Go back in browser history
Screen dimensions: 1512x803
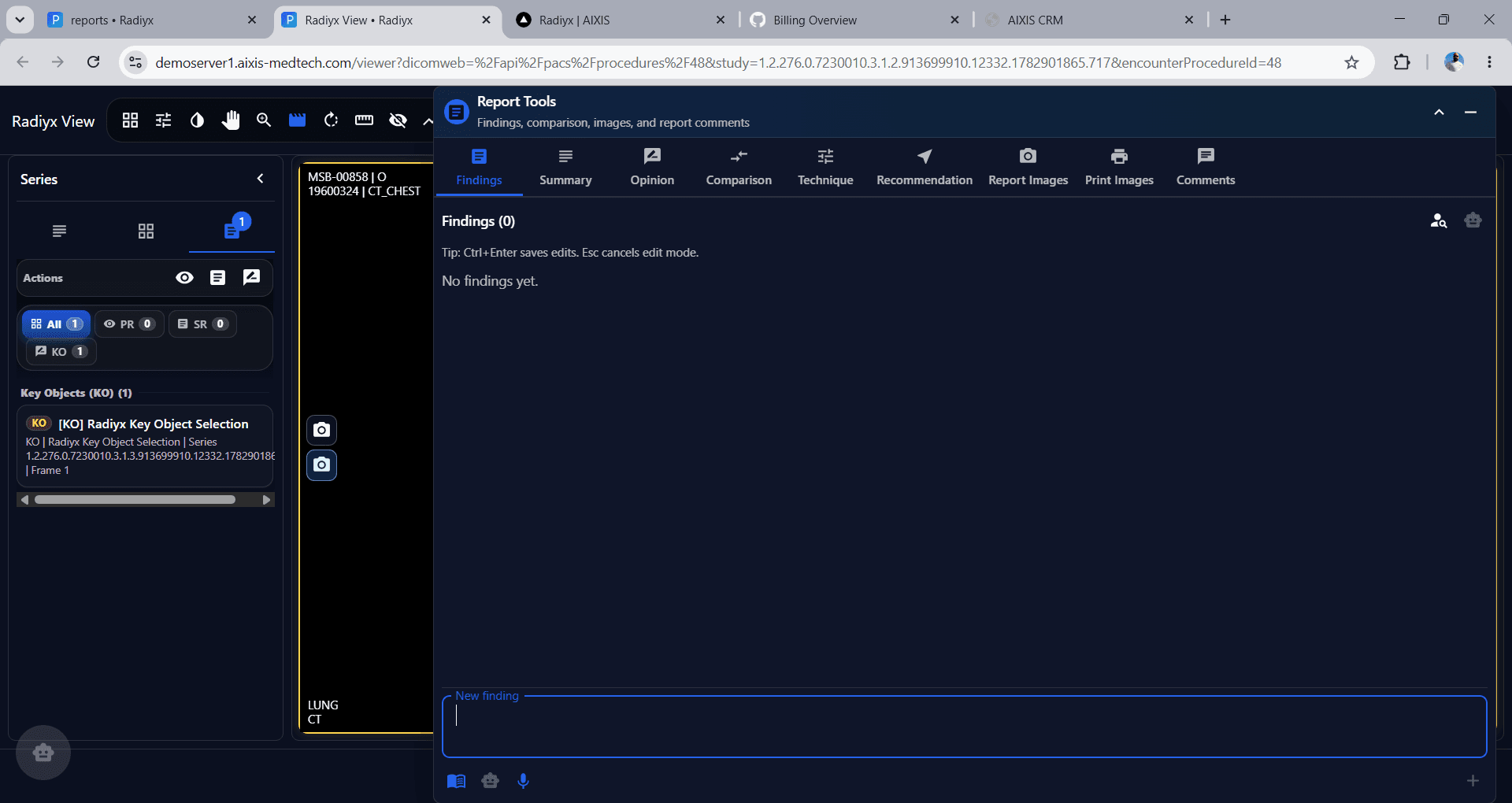point(23,62)
